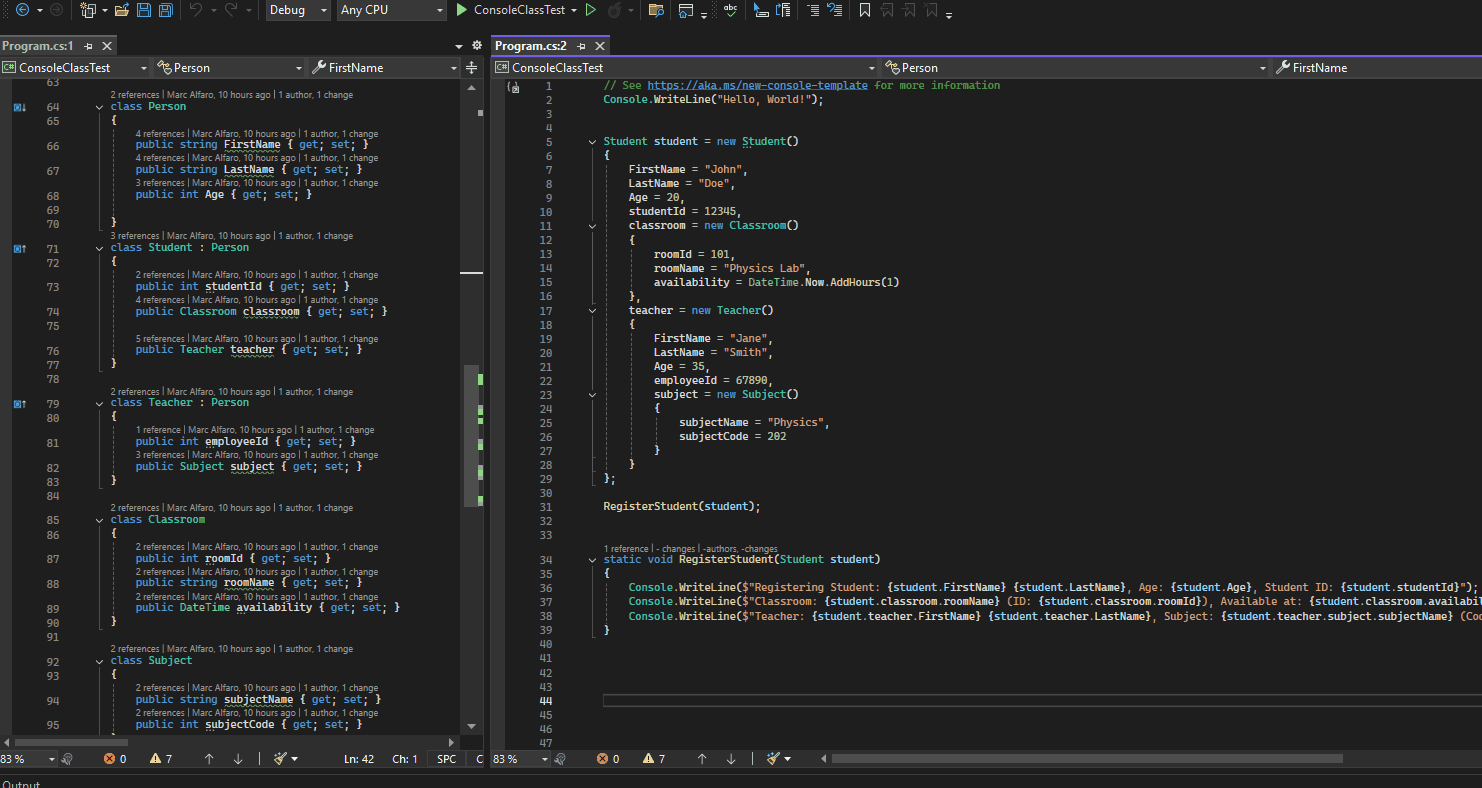Click the Find in Files icon
1482x788 pixels.
656,11
